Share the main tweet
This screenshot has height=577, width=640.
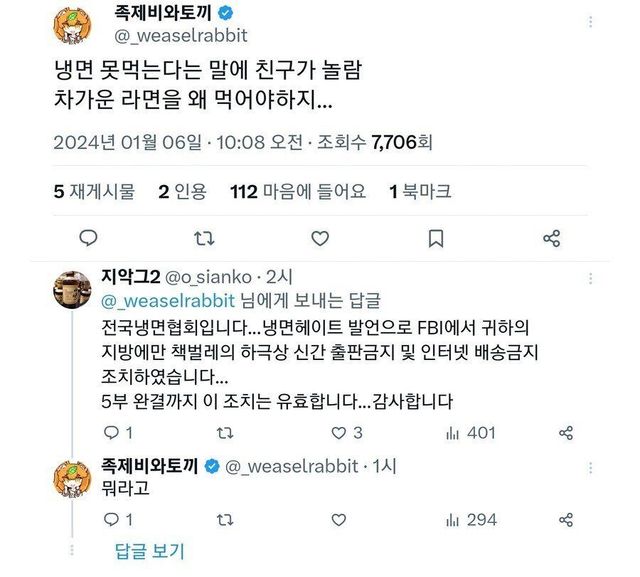click(551, 238)
